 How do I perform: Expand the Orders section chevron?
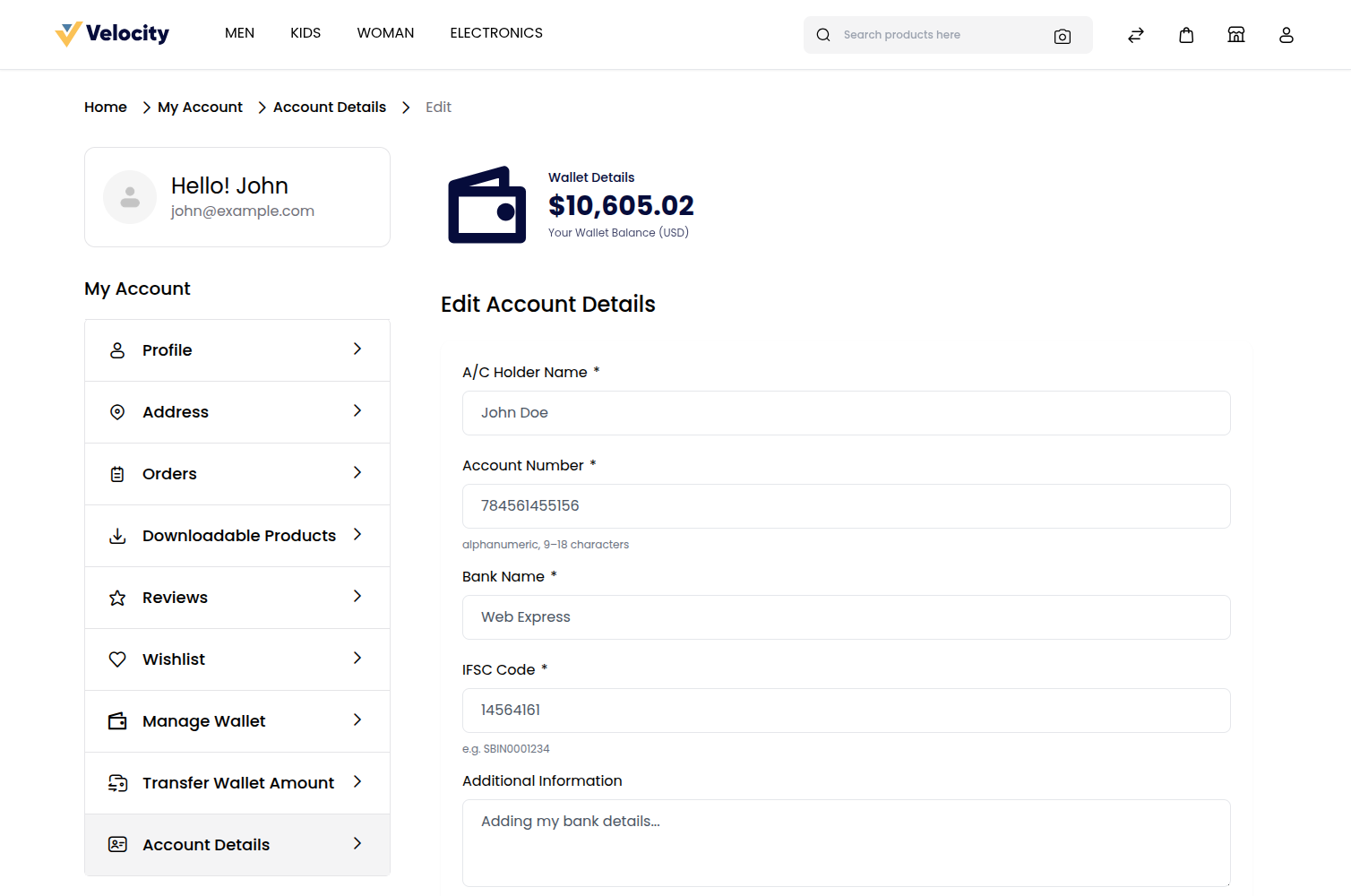click(x=357, y=472)
